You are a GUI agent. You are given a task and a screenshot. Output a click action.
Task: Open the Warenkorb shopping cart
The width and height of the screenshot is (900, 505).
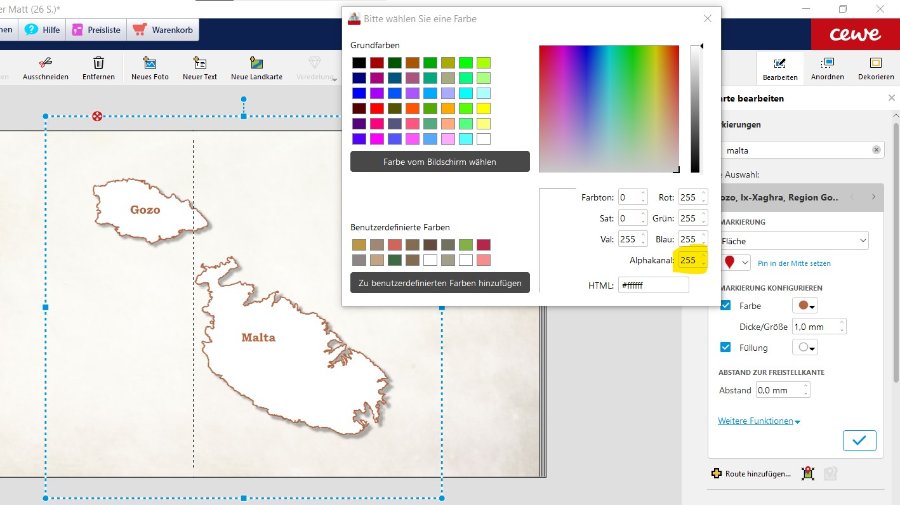pyautogui.click(x=163, y=30)
